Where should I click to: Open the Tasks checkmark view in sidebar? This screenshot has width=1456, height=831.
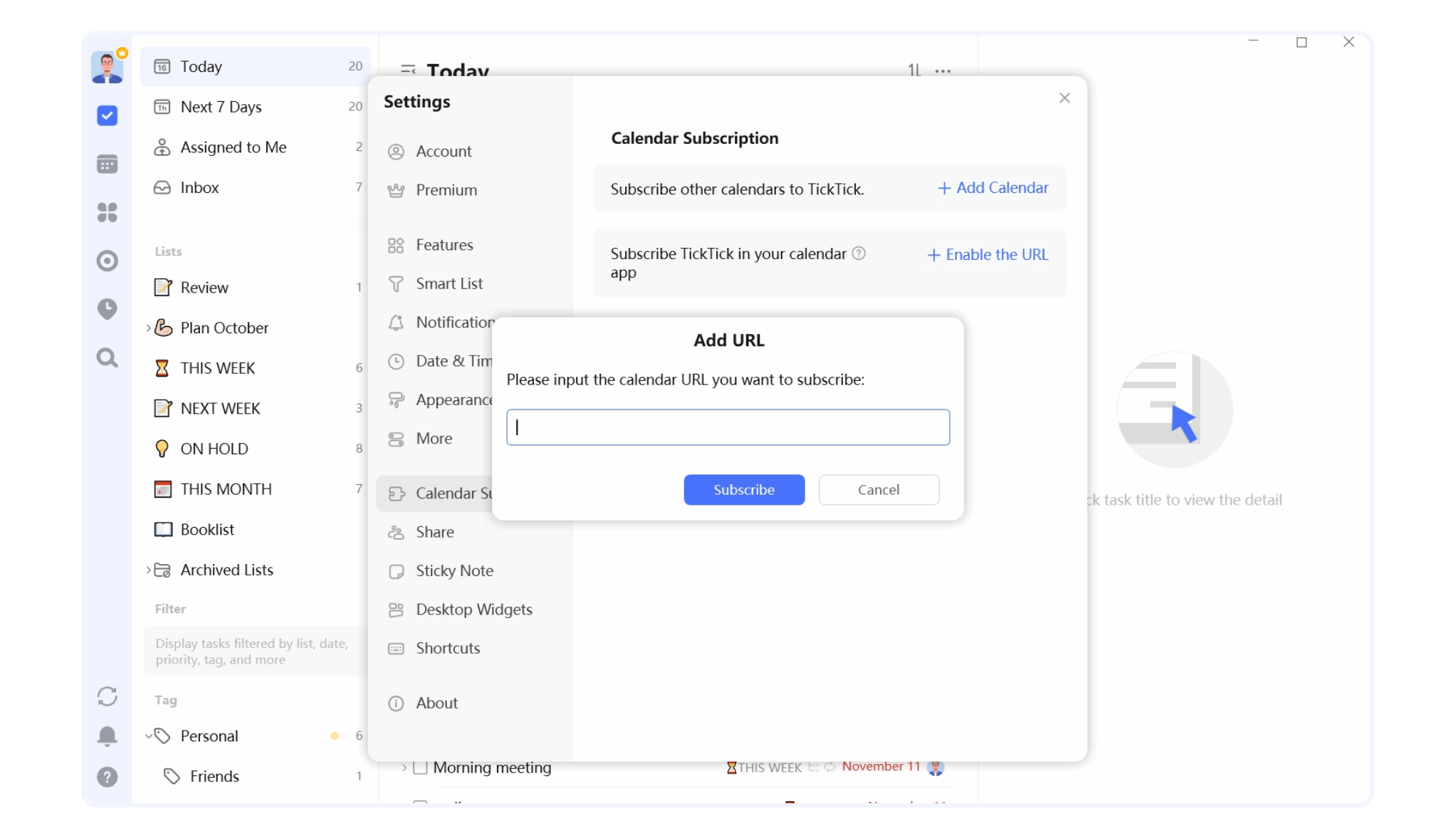(x=108, y=115)
